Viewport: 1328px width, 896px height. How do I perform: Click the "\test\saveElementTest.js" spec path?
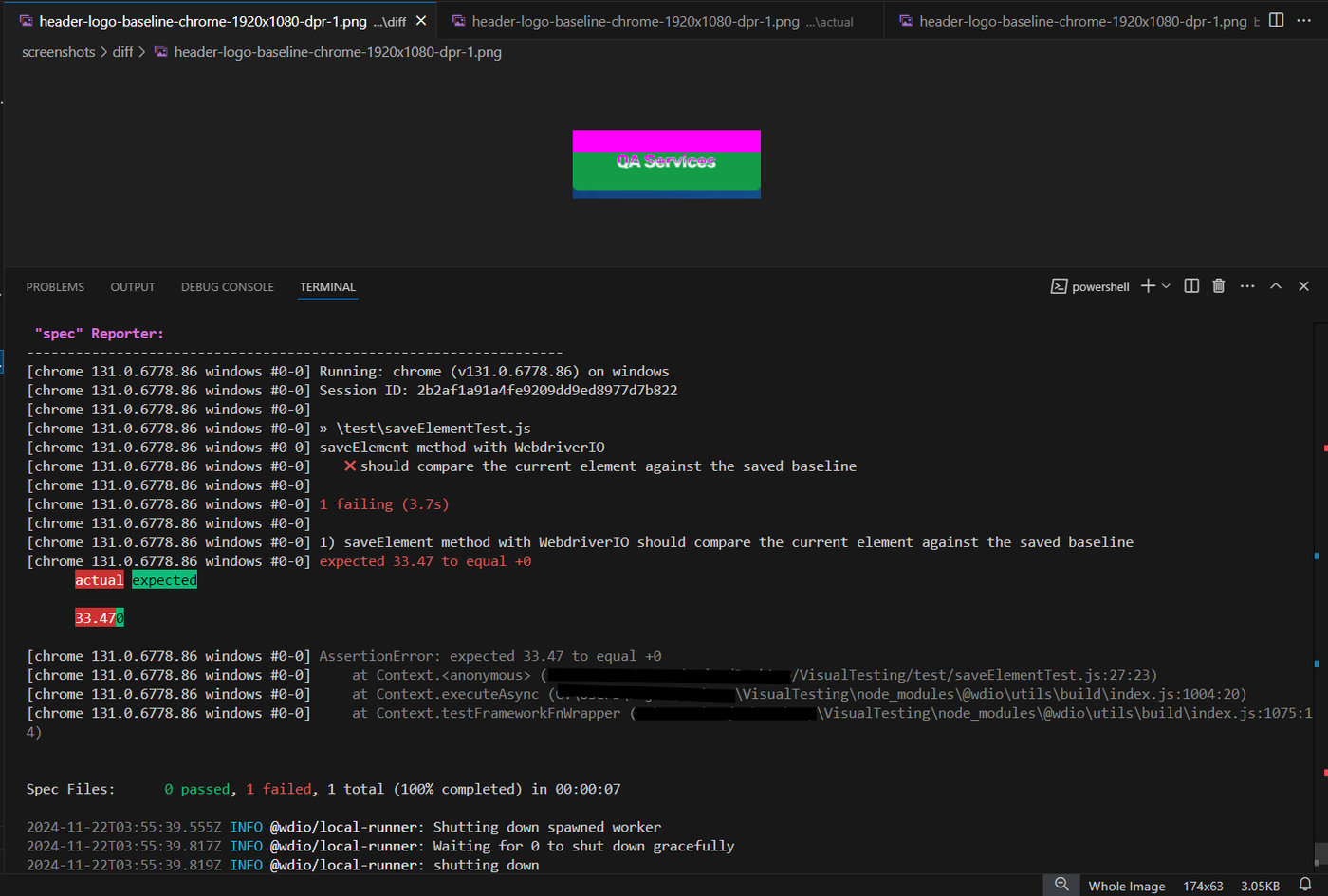pyautogui.click(x=433, y=429)
